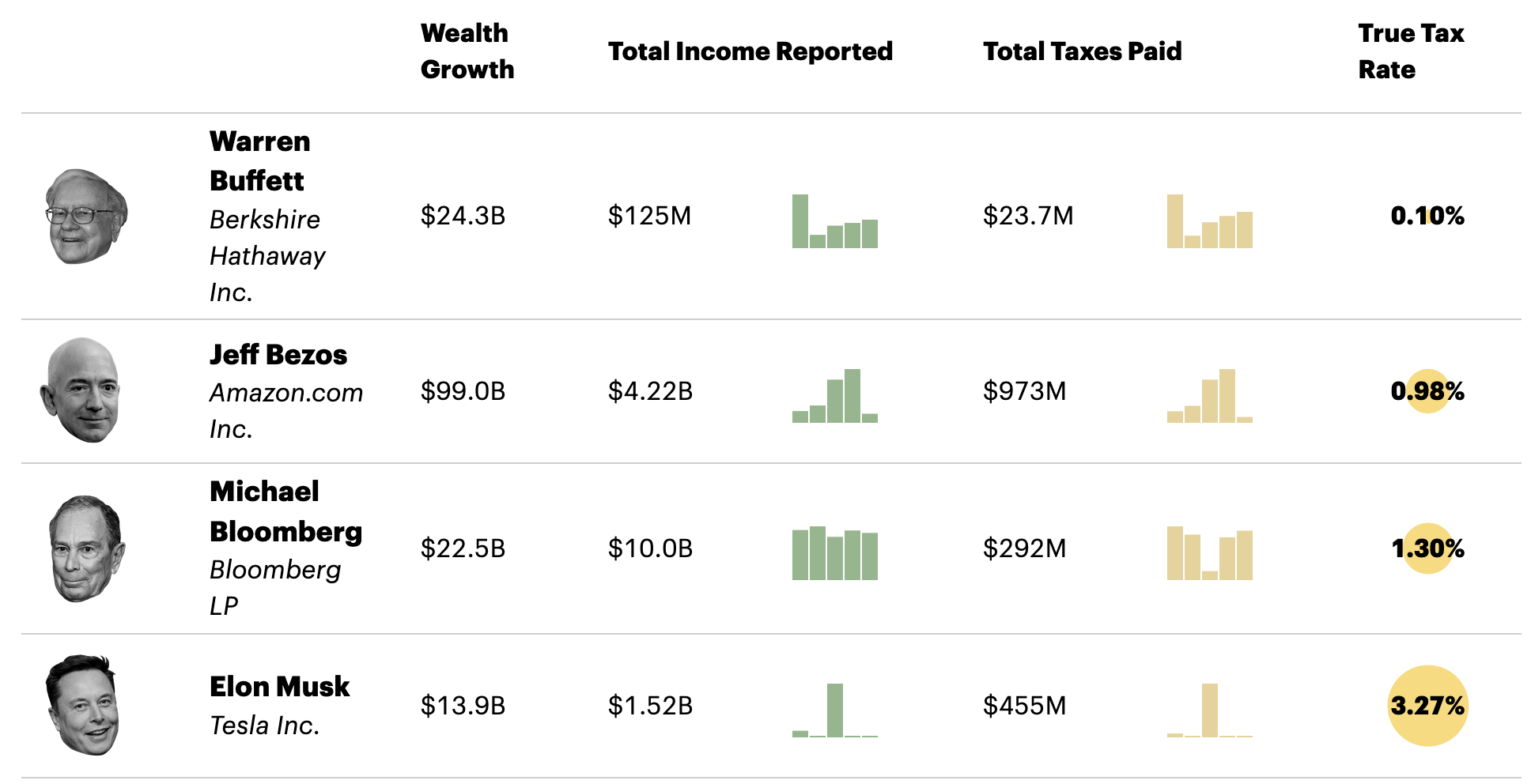This screenshot has width=1531, height=784.
Task: Select the Wealth Growth column header
Action: tap(467, 51)
